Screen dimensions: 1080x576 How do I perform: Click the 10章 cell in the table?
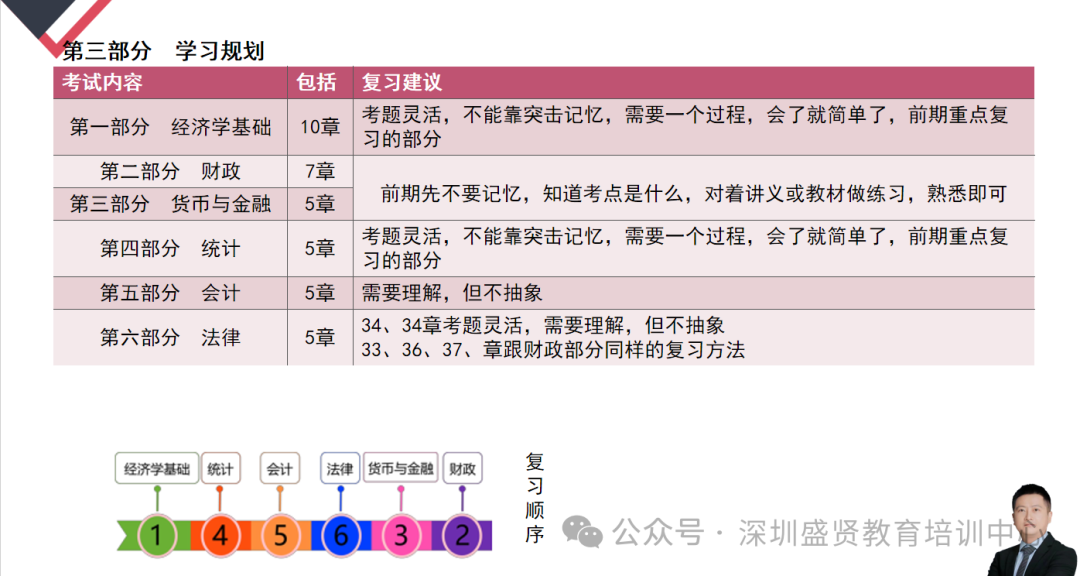coord(320,127)
